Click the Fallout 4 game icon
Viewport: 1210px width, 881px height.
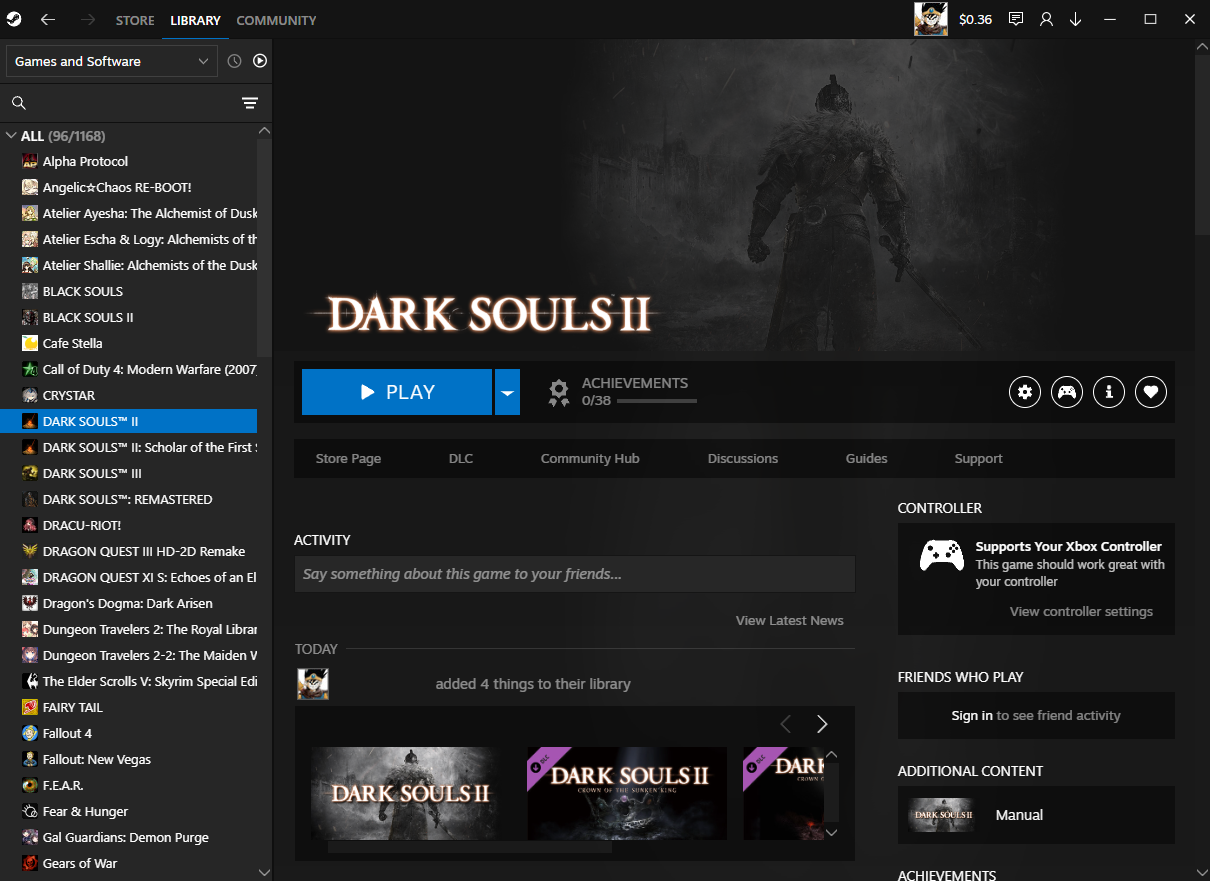30,733
